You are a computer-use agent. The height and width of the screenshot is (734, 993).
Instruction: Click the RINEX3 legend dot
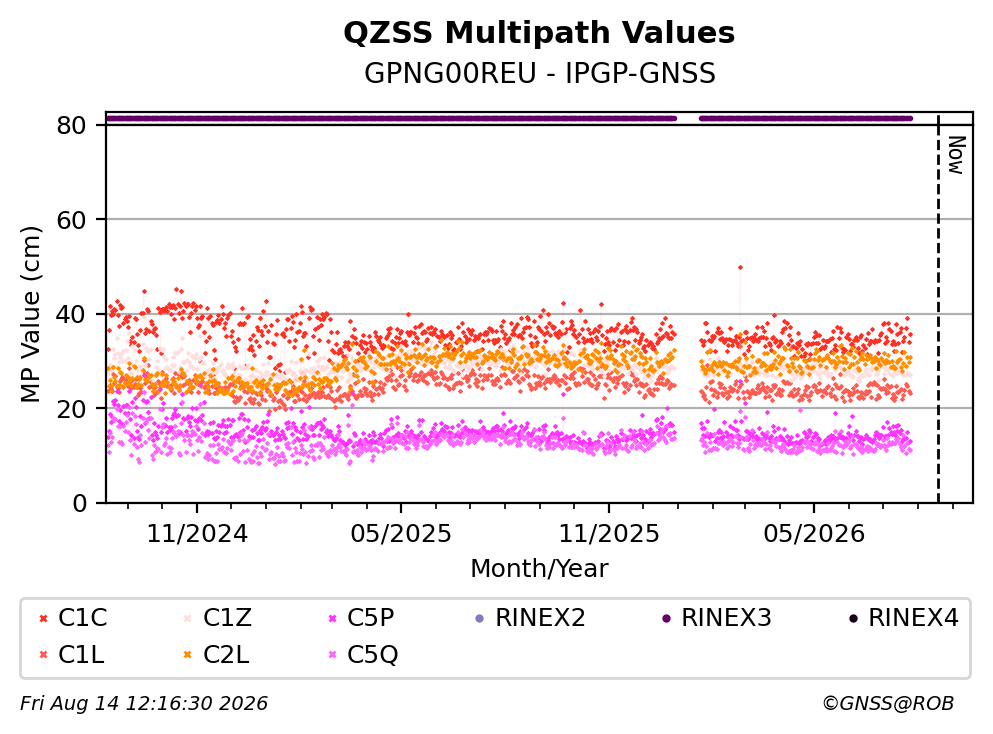[x=666, y=618]
